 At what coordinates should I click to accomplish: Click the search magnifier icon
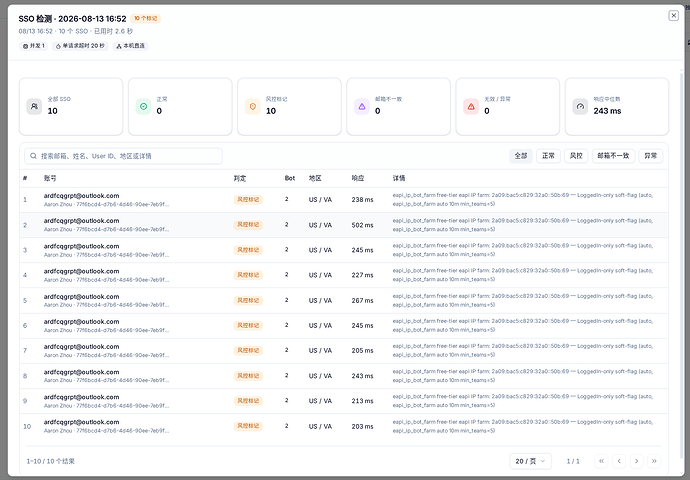point(33,156)
